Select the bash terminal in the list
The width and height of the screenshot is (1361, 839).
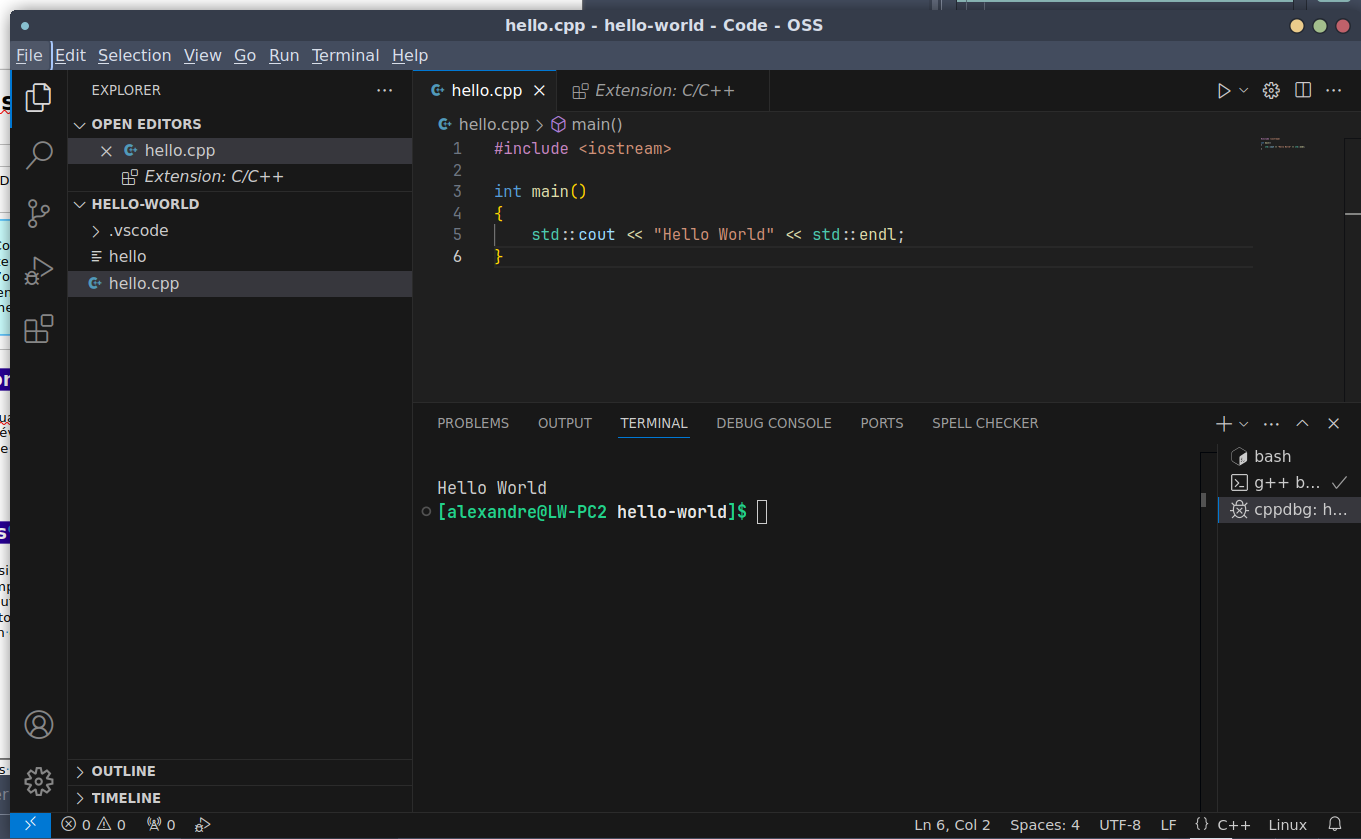[x=1272, y=456]
